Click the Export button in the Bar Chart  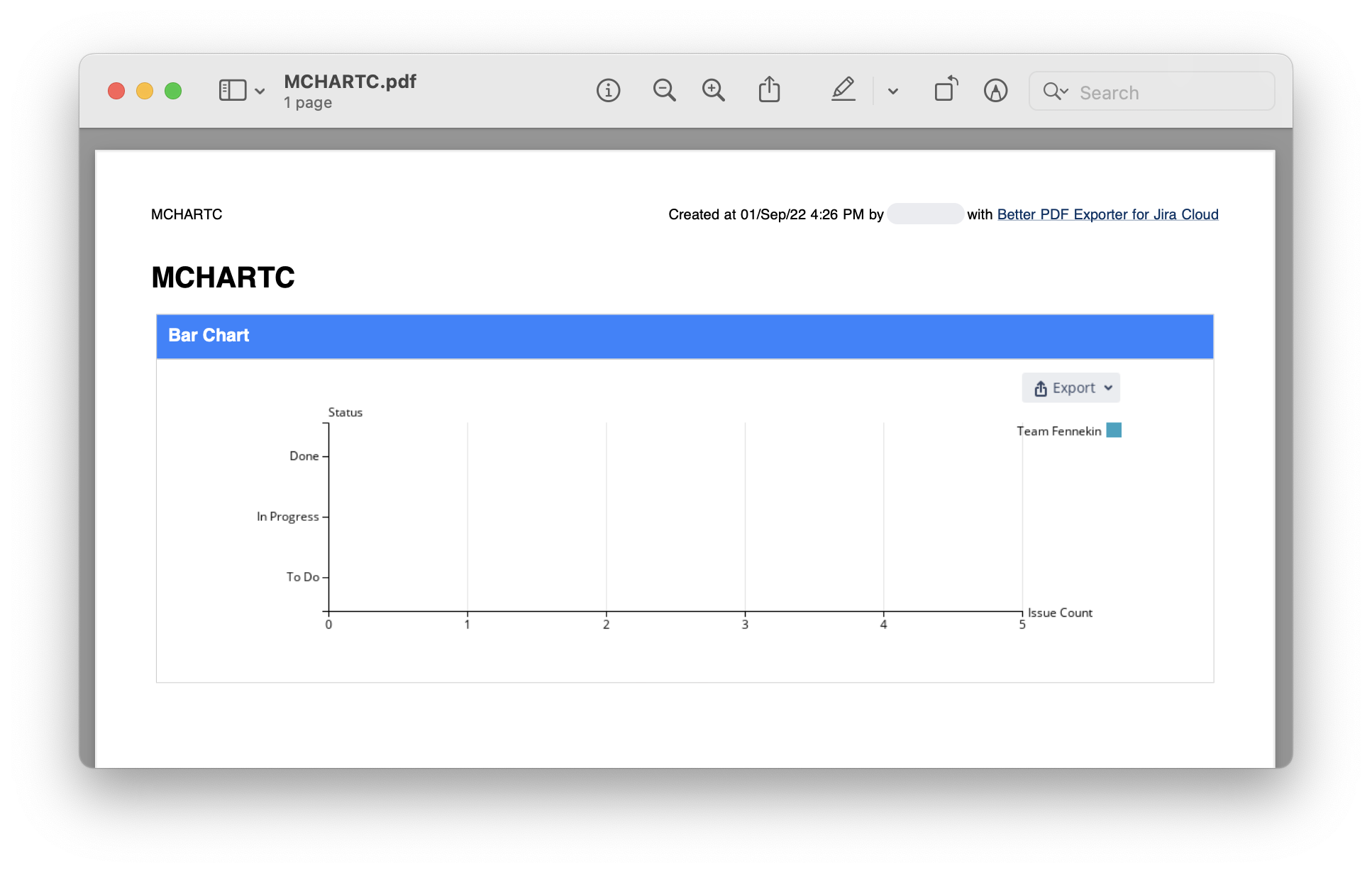tap(1071, 388)
